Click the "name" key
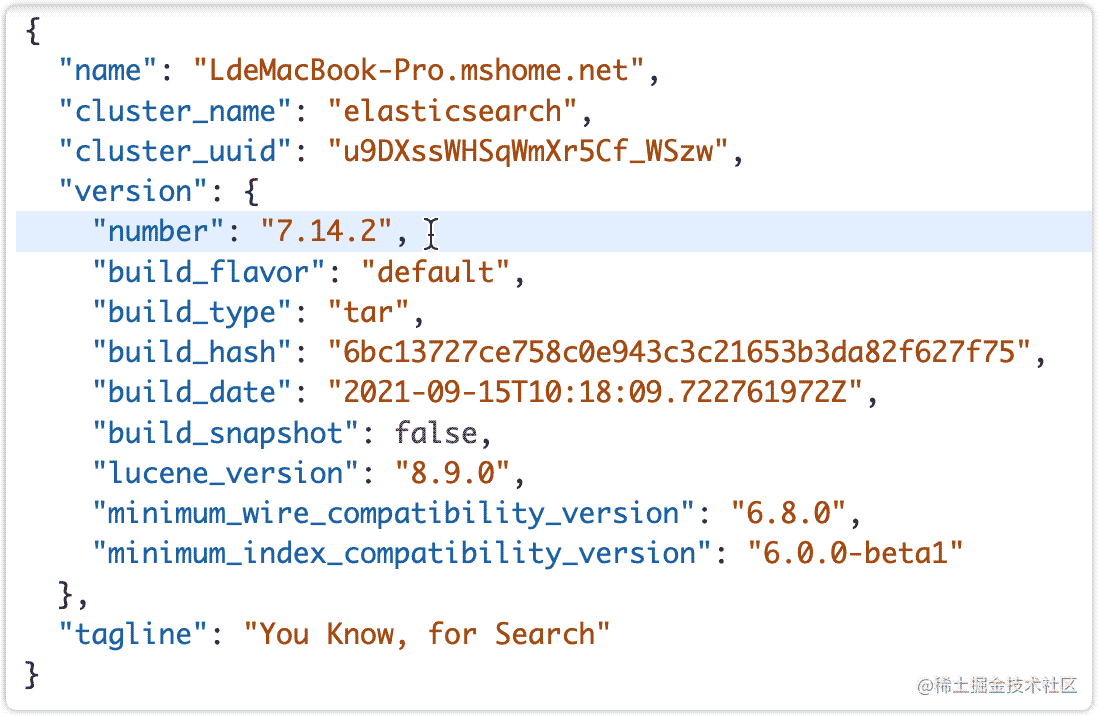Viewport: 1098px width, 716px height. 109,71
